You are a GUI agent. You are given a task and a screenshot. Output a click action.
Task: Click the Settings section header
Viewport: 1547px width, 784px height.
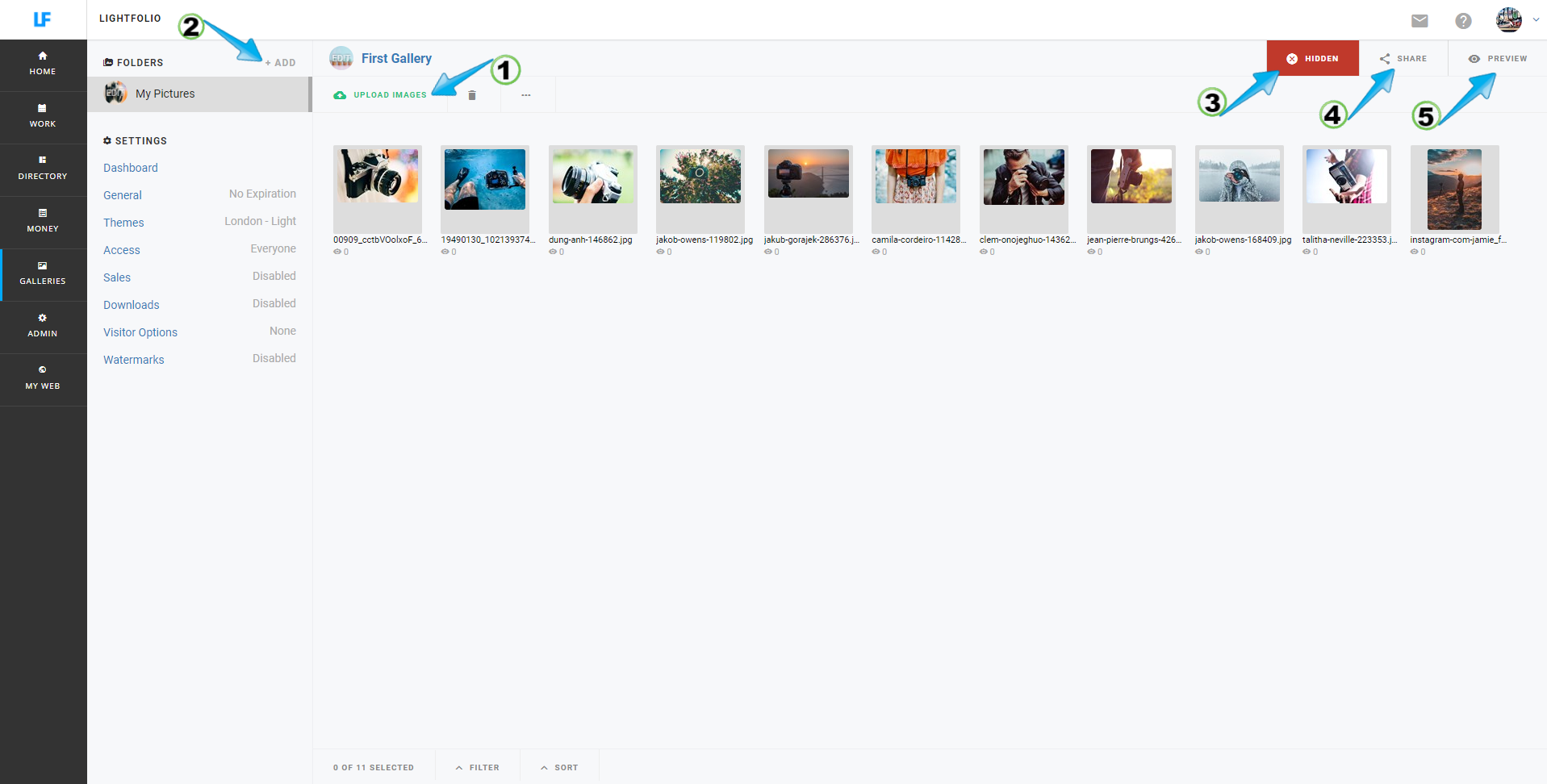click(136, 141)
